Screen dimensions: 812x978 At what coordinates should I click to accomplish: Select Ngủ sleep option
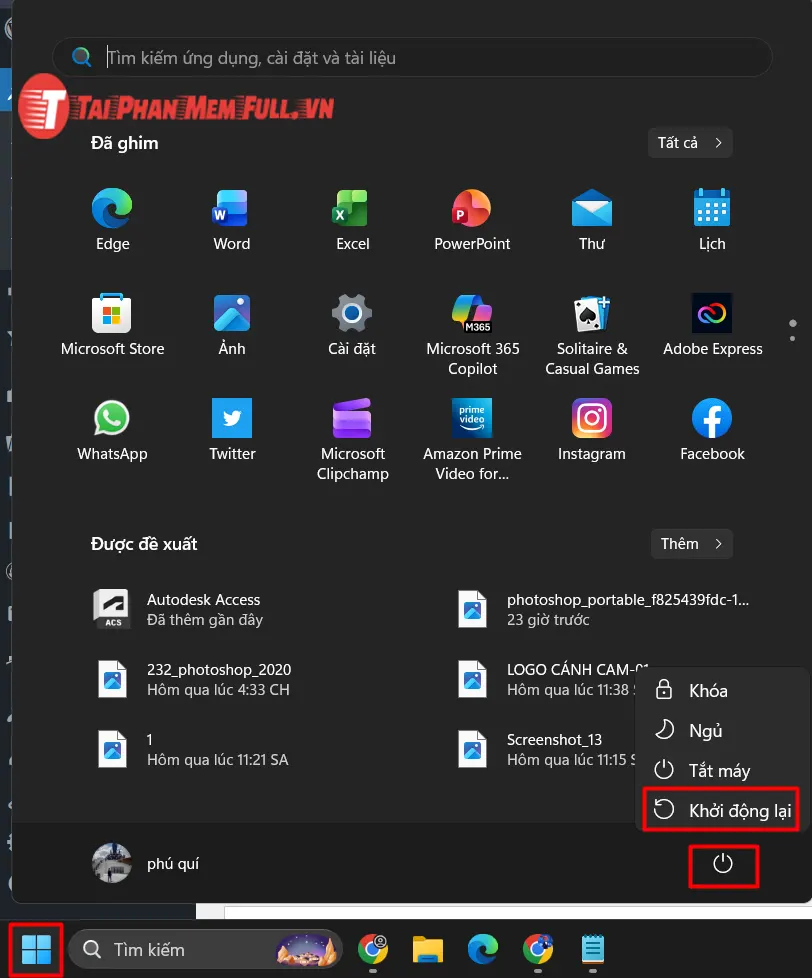coord(705,731)
